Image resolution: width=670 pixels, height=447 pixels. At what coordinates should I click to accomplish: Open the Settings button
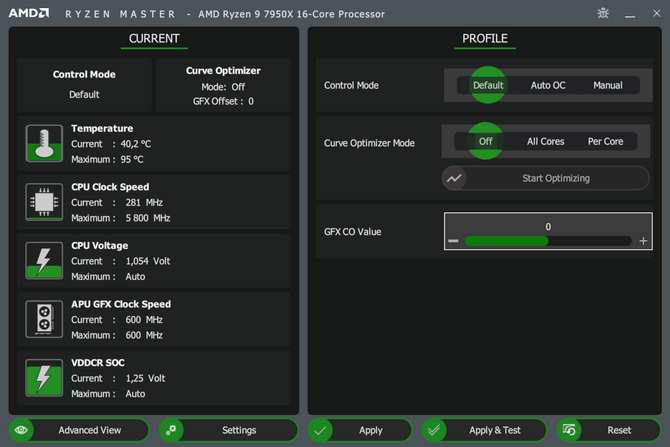pyautogui.click(x=228, y=430)
